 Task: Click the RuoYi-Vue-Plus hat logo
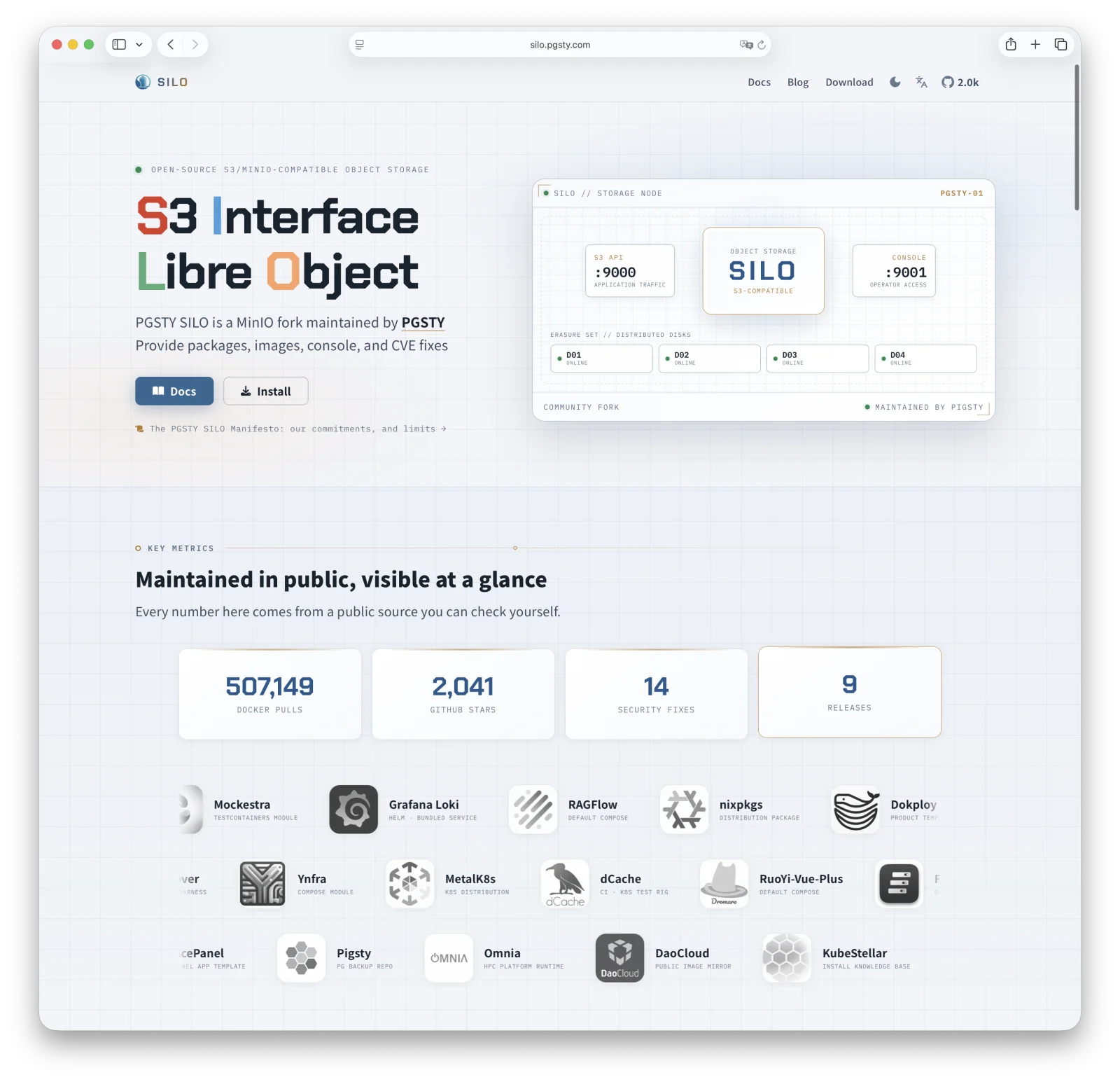(724, 884)
